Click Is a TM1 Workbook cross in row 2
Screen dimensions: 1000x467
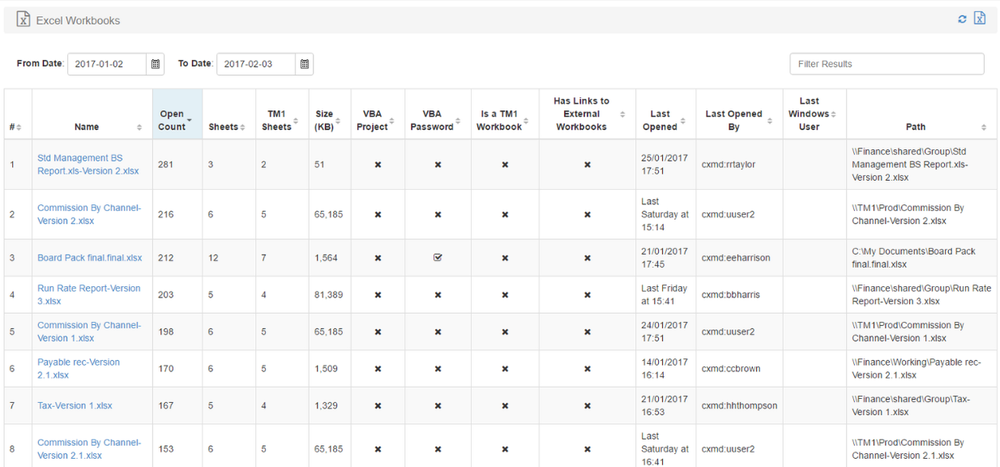(x=505, y=214)
